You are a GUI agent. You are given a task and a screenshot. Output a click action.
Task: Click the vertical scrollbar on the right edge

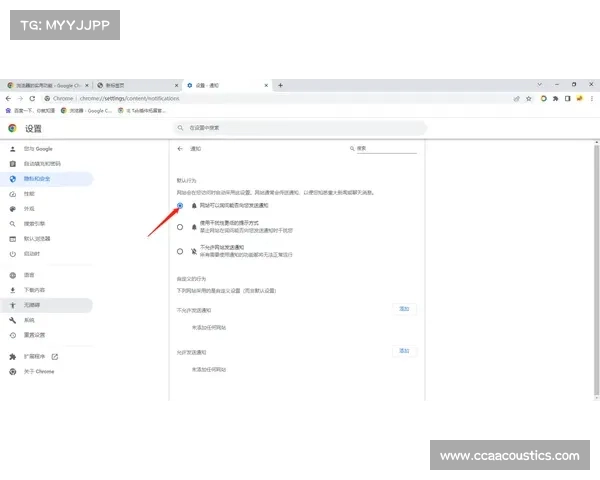[x=597, y=270]
